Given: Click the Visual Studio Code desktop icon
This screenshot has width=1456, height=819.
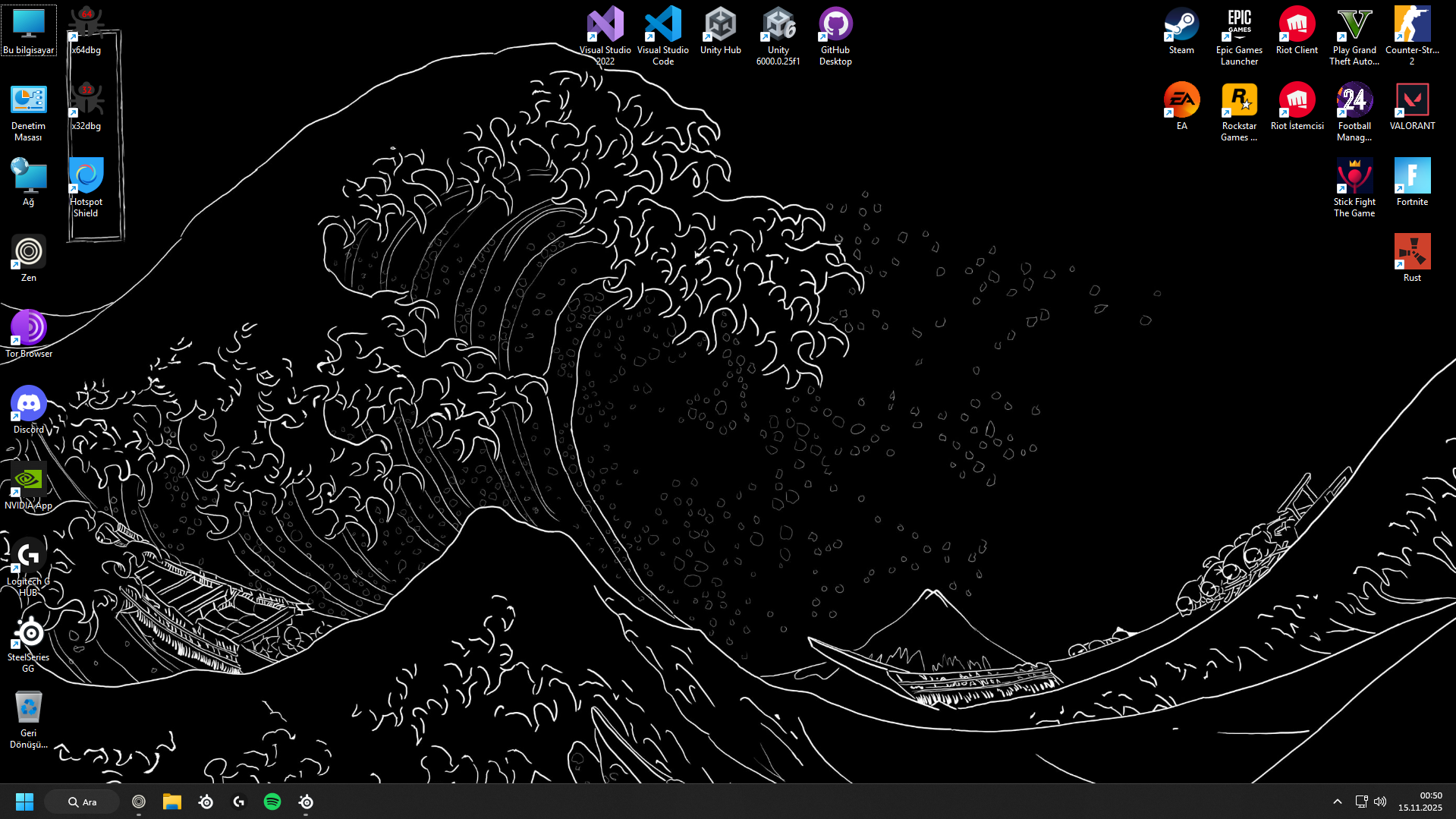Looking at the screenshot, I should [x=663, y=36].
